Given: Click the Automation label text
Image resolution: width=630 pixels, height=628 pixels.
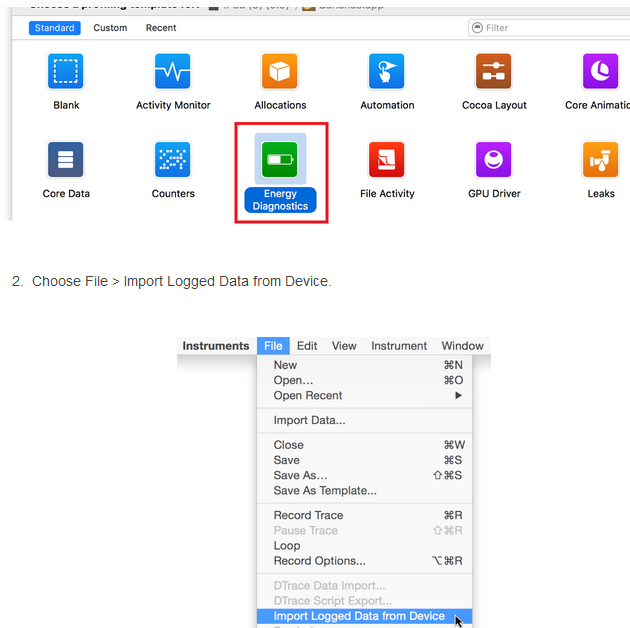Looking at the screenshot, I should pos(387,105).
